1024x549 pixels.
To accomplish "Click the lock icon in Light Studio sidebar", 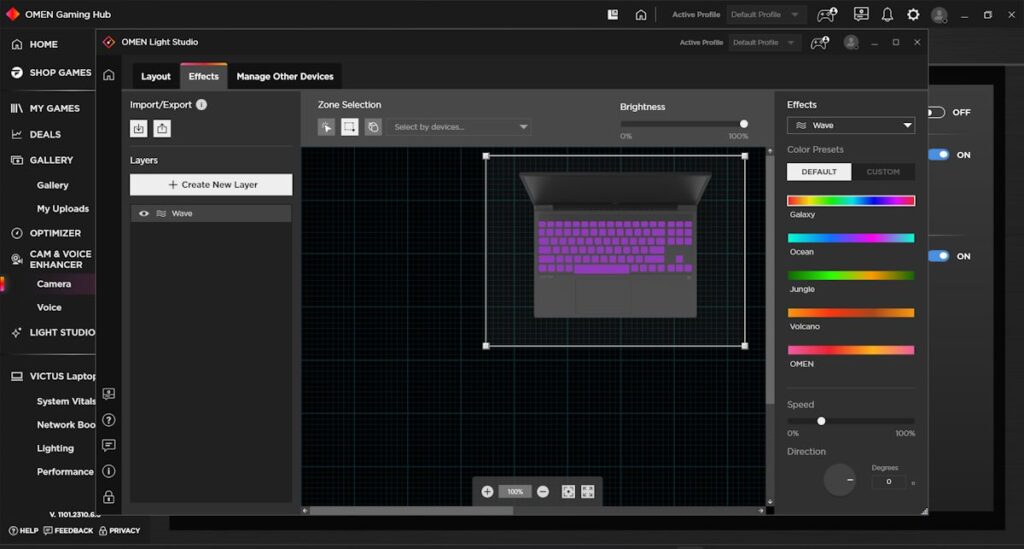I will [x=109, y=497].
